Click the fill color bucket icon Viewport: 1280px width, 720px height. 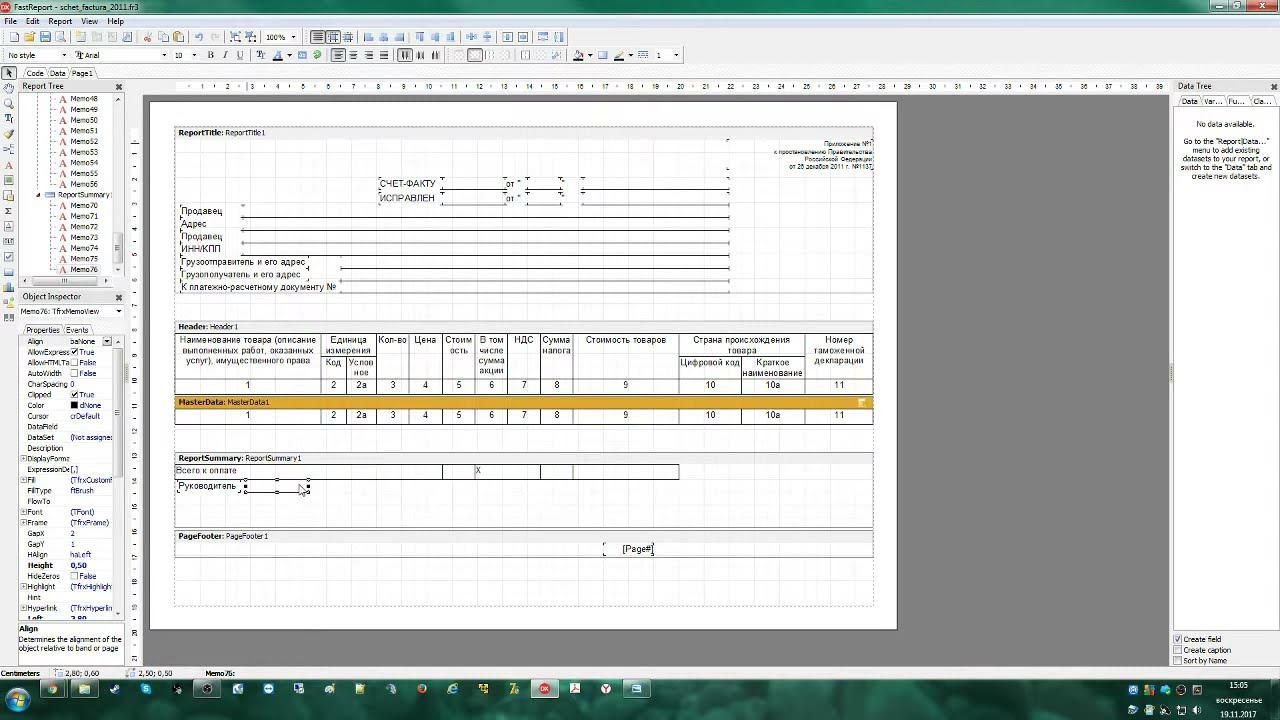click(578, 55)
